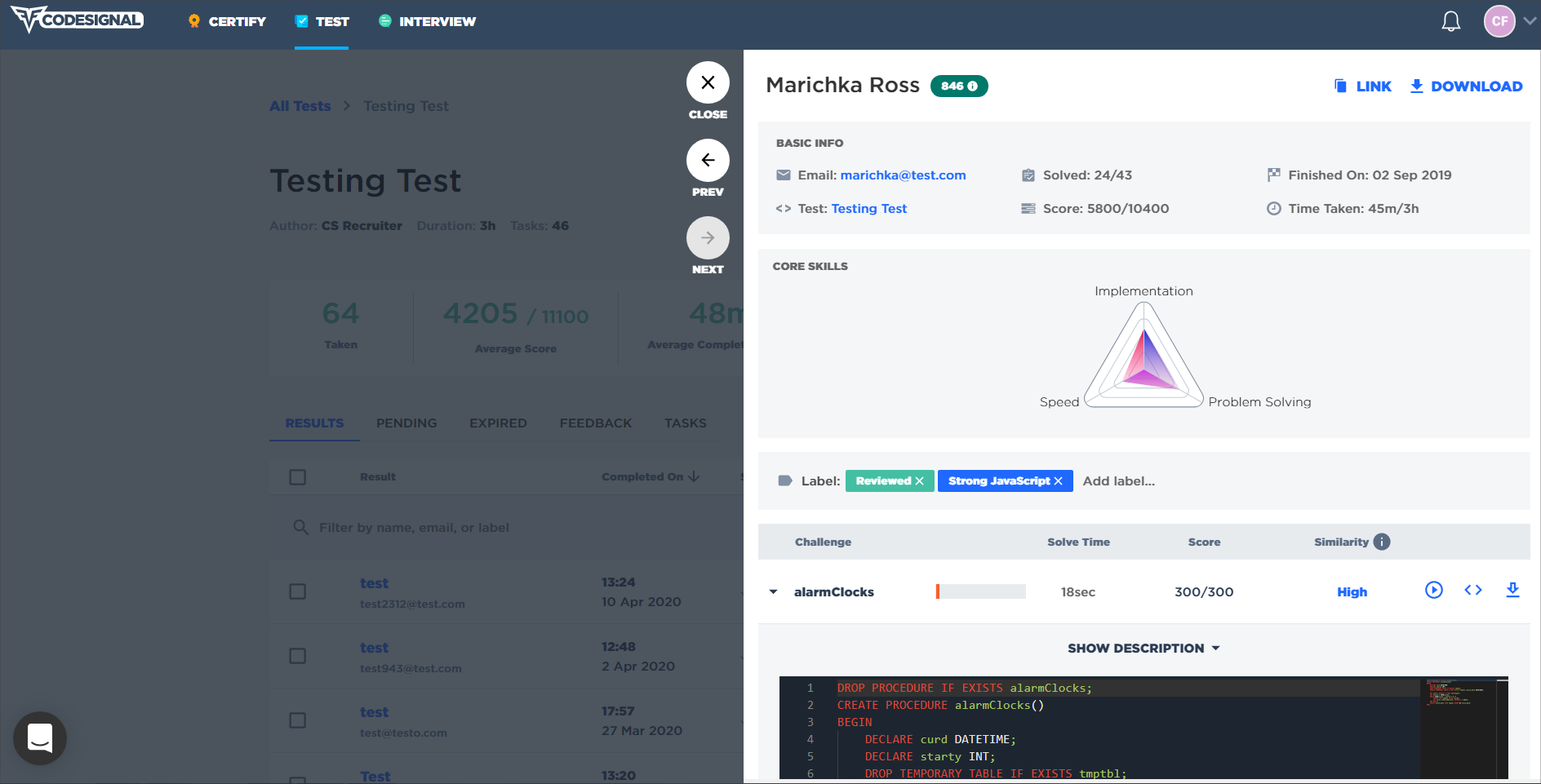Select checkbox for test943@test.com row
Viewport: 1541px width, 784px height.
tap(298, 656)
